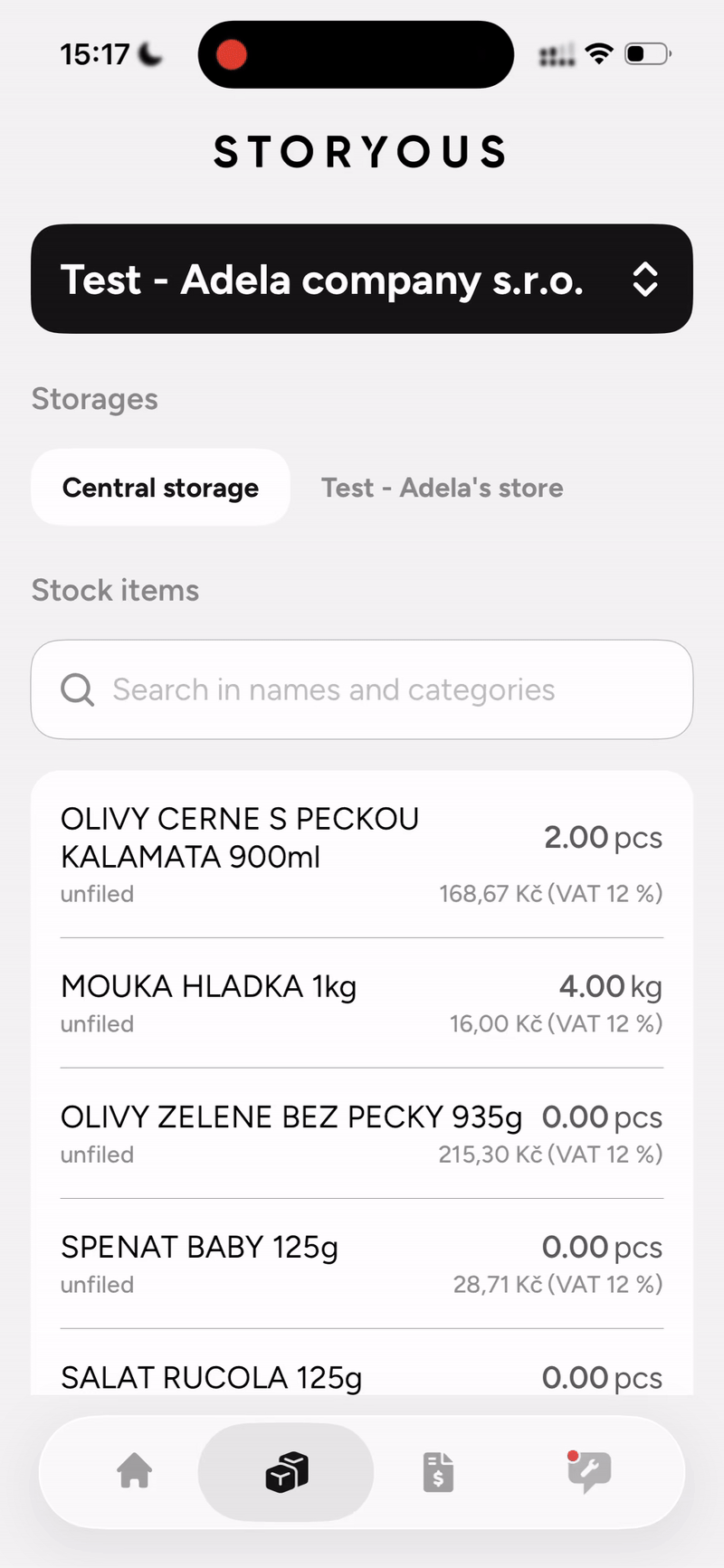Open the Home tab icon

pyautogui.click(x=135, y=1470)
